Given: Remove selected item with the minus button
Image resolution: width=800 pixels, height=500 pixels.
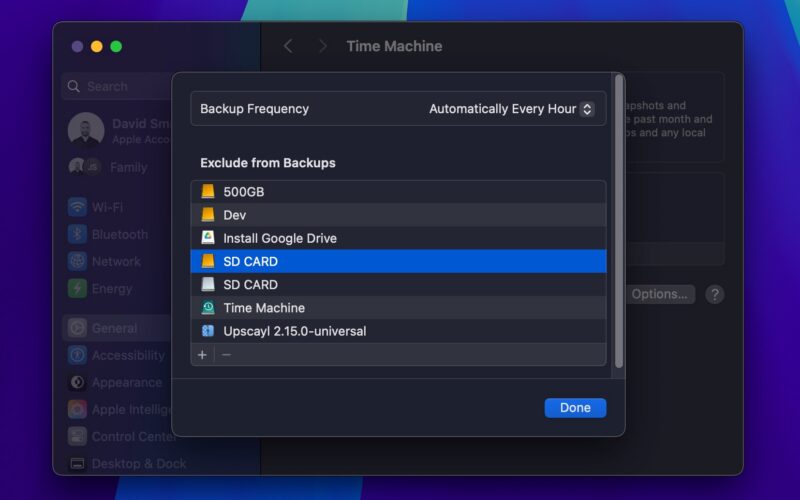Looking at the screenshot, I should pos(227,355).
